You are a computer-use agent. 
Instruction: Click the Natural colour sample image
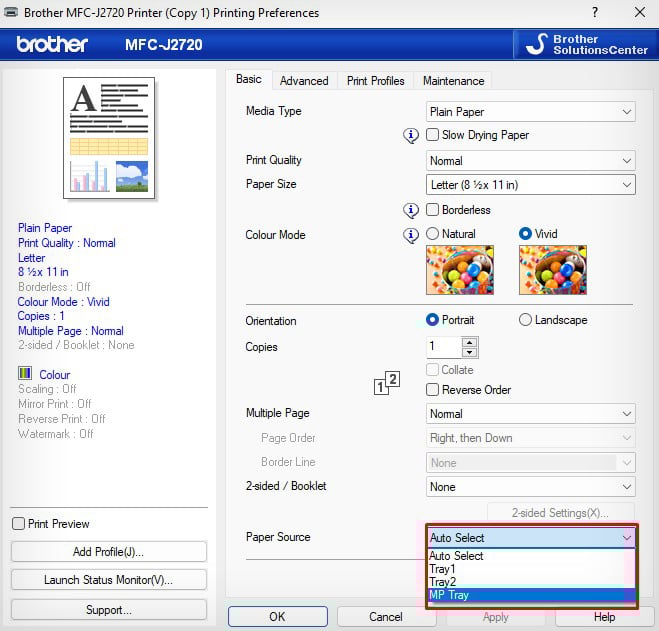(x=460, y=270)
